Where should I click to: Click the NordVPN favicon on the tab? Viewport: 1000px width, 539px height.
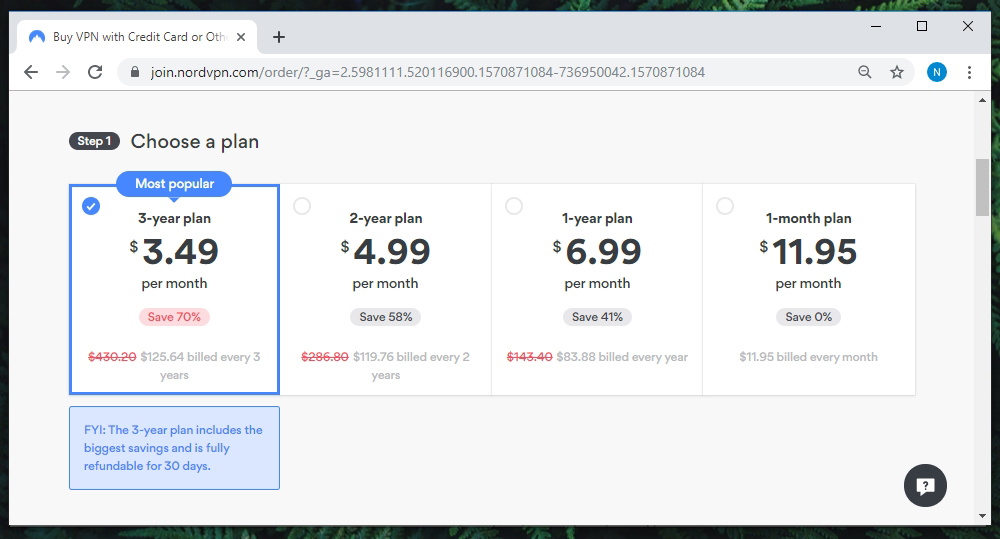37,37
